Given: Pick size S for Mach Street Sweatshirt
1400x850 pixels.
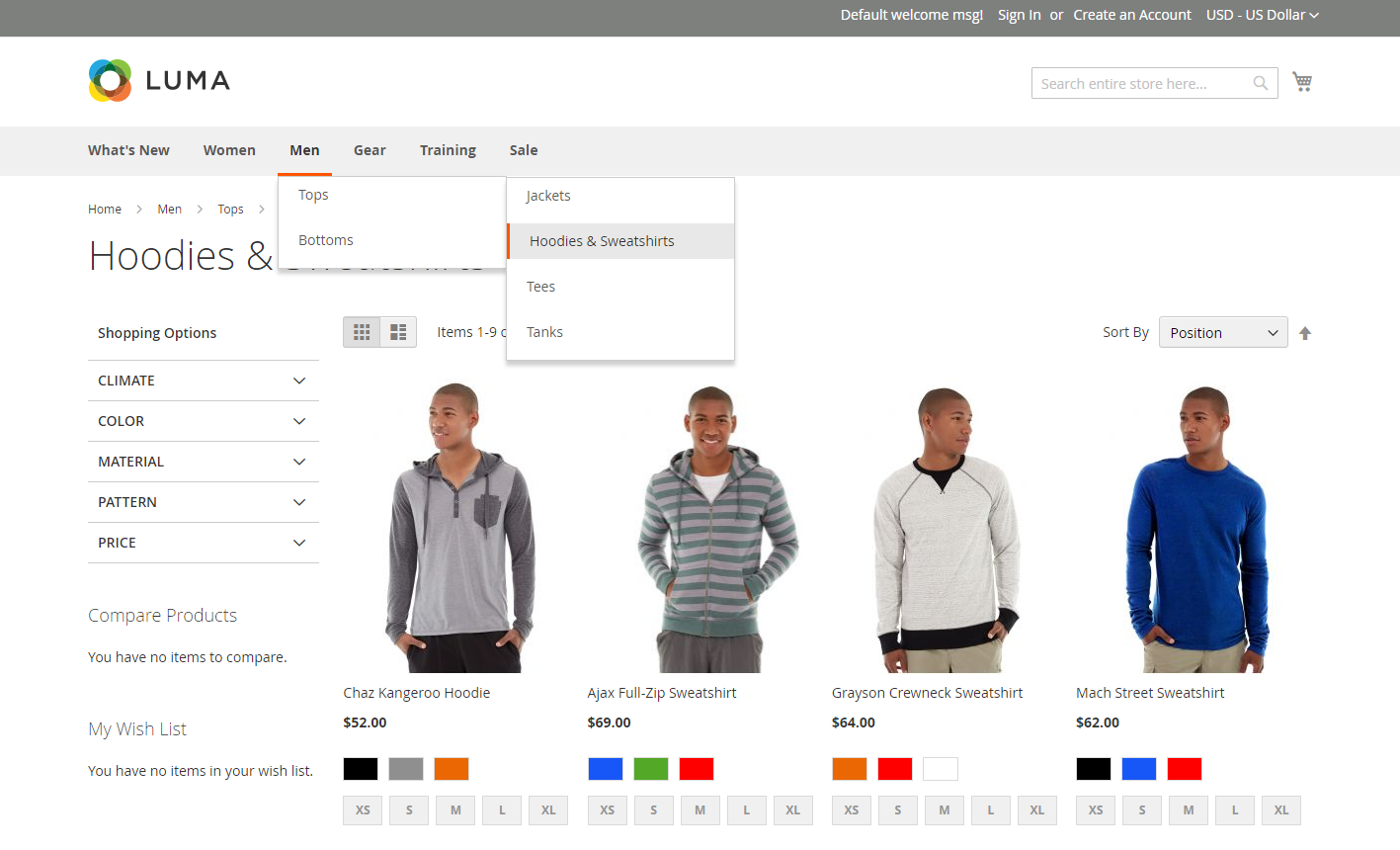Looking at the screenshot, I should (1142, 810).
